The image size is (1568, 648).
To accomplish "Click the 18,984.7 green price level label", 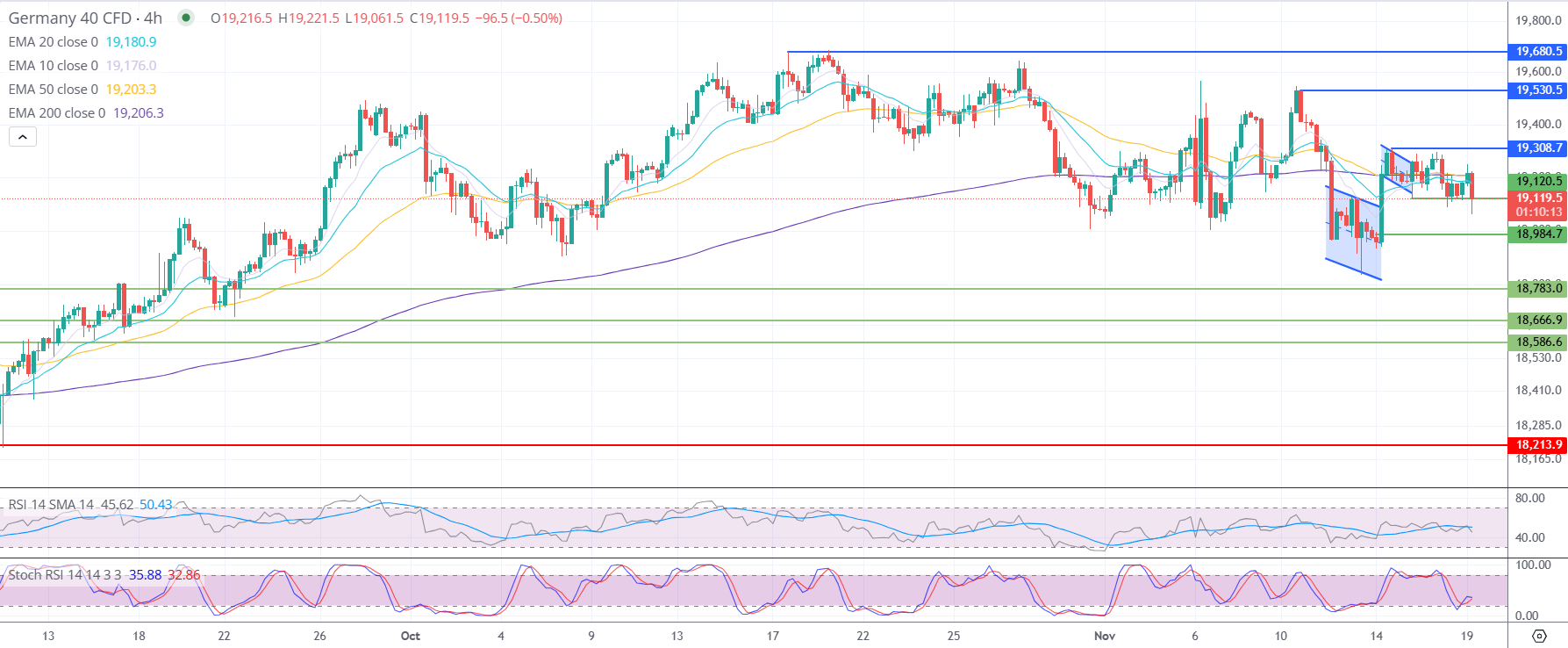I will coord(1538,234).
